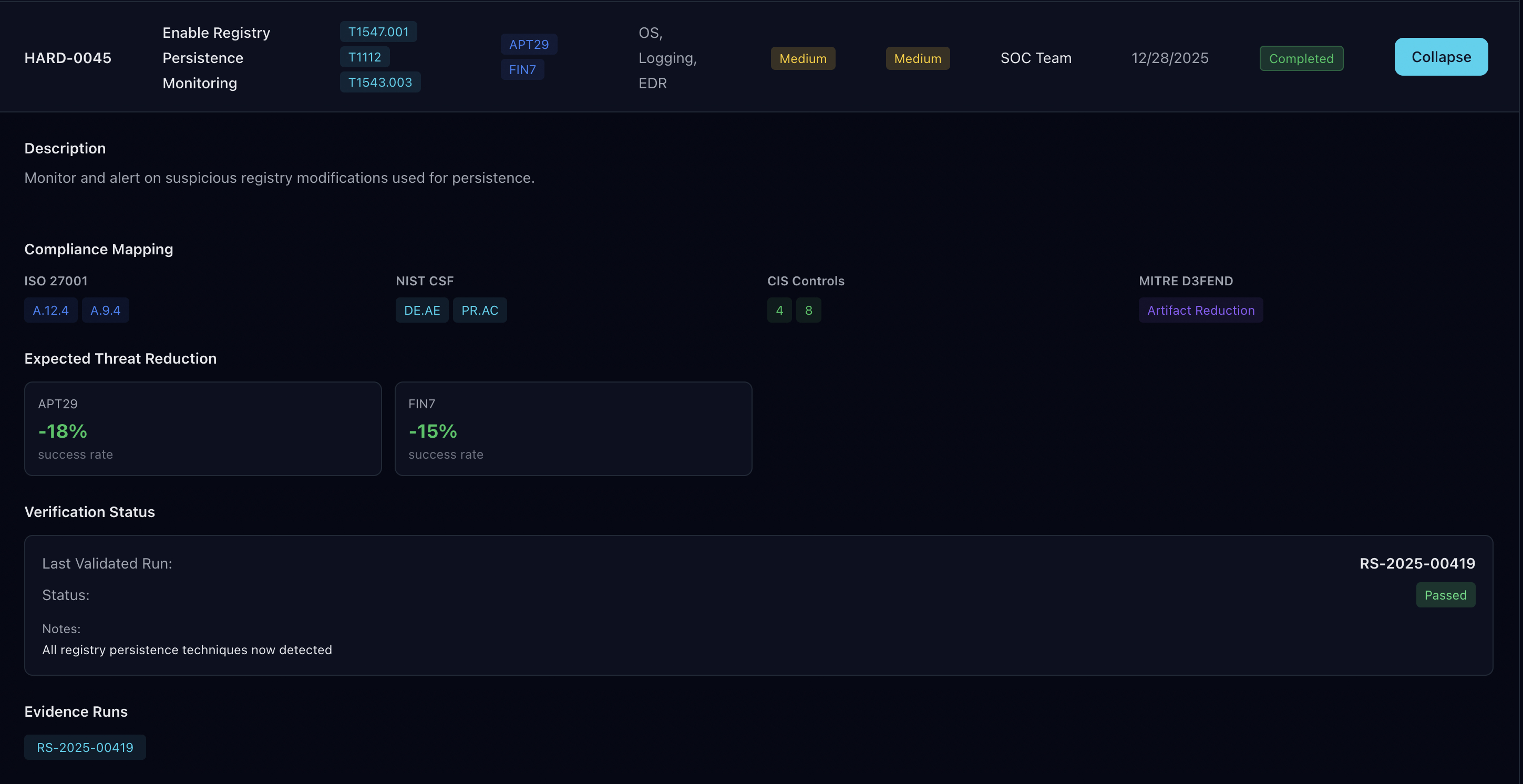Select the T1547.001 technique badge
This screenshot has width=1523, height=784.
pos(378,32)
